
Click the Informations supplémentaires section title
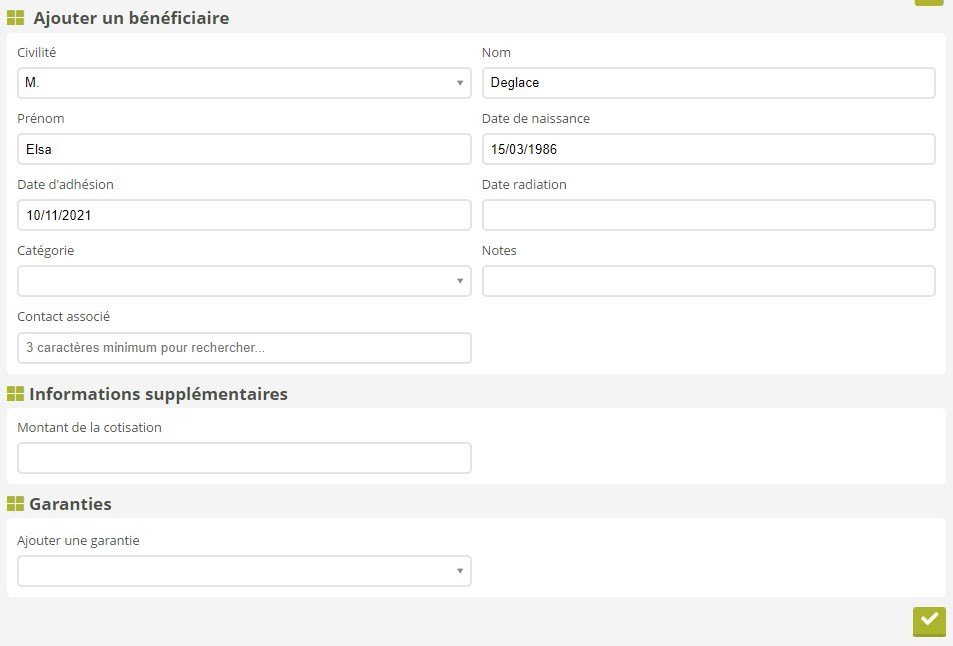tap(158, 394)
